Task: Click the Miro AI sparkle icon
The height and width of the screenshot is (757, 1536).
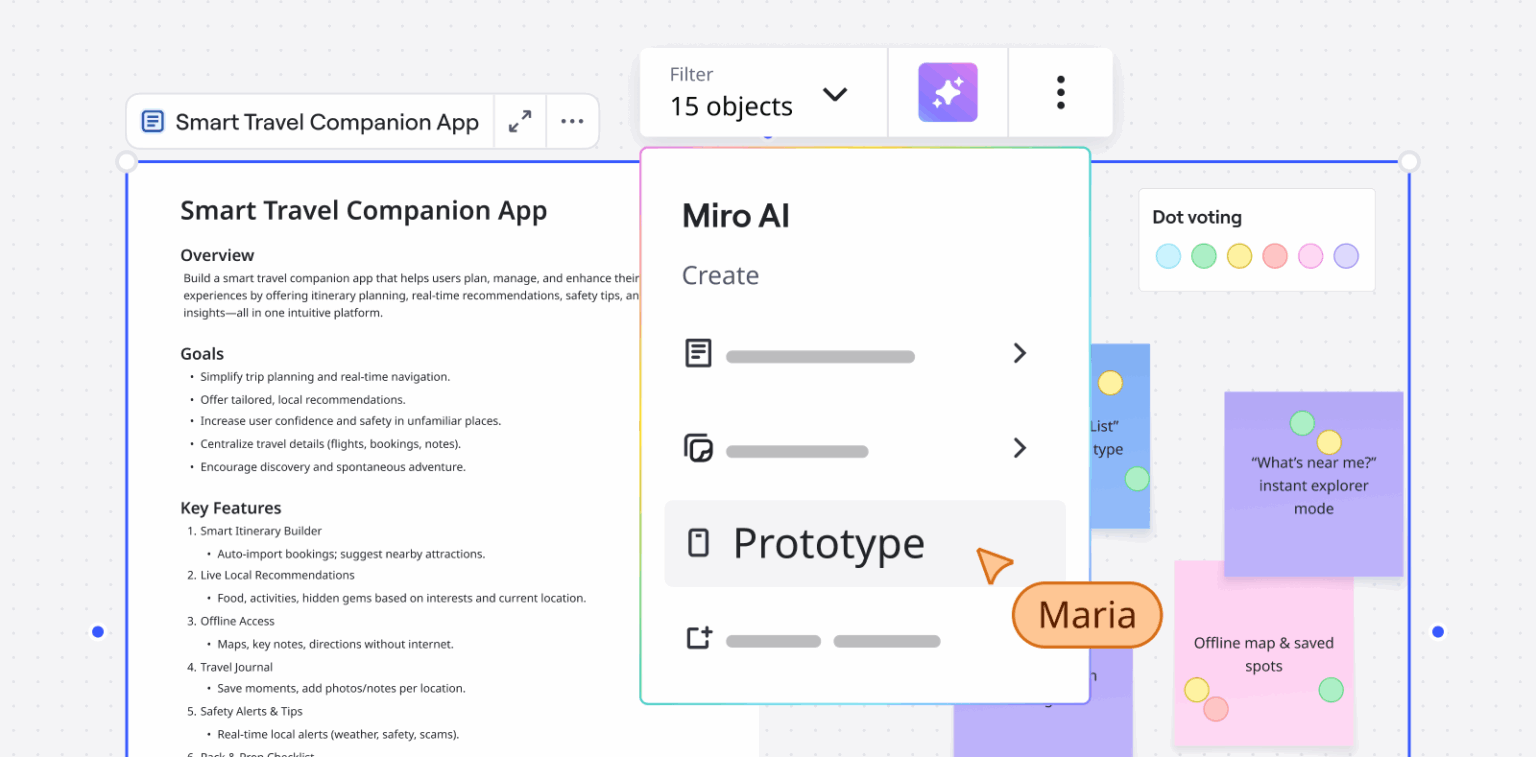Action: click(x=947, y=93)
